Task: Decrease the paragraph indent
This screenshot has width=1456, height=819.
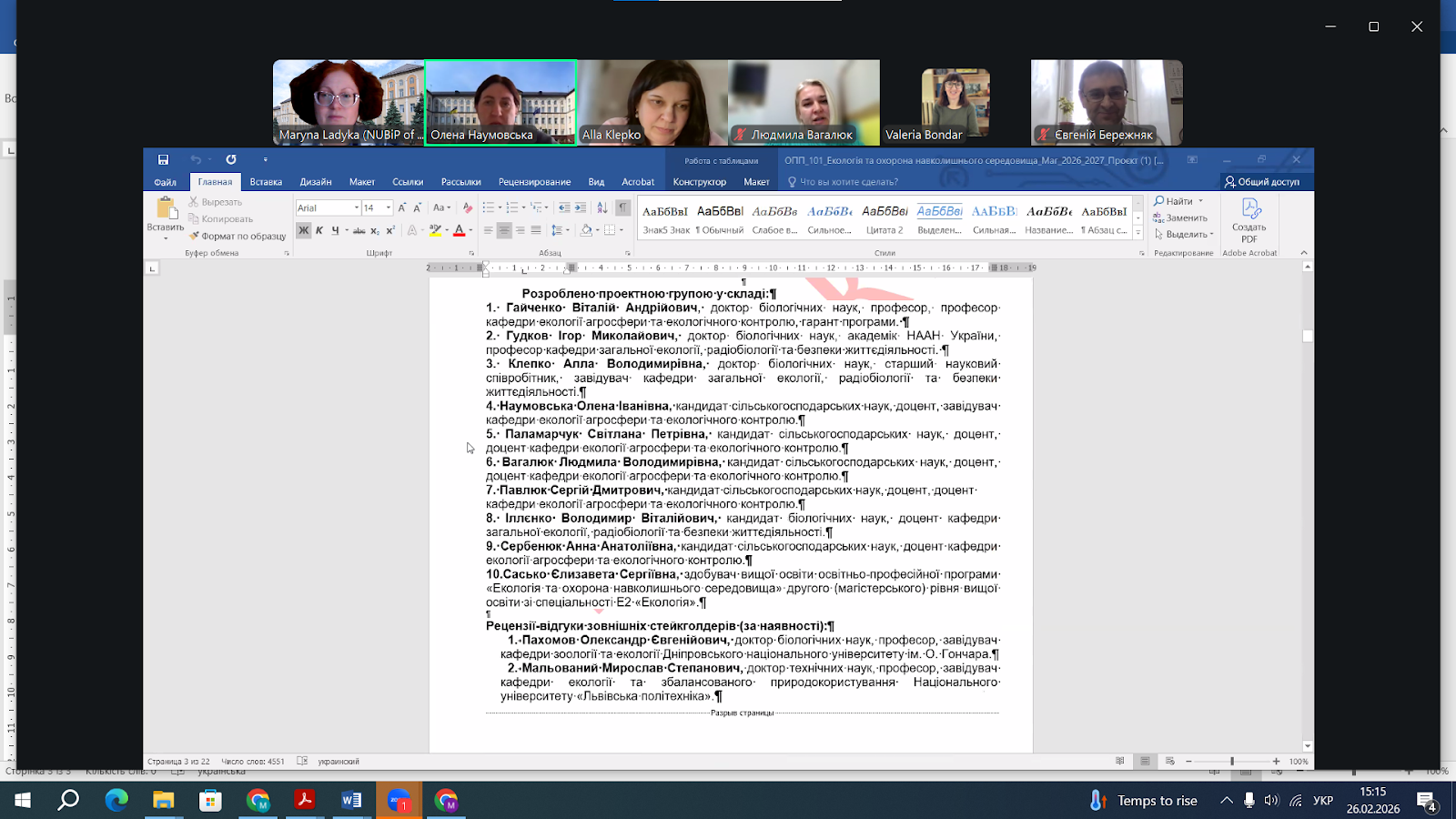Action: [564, 207]
